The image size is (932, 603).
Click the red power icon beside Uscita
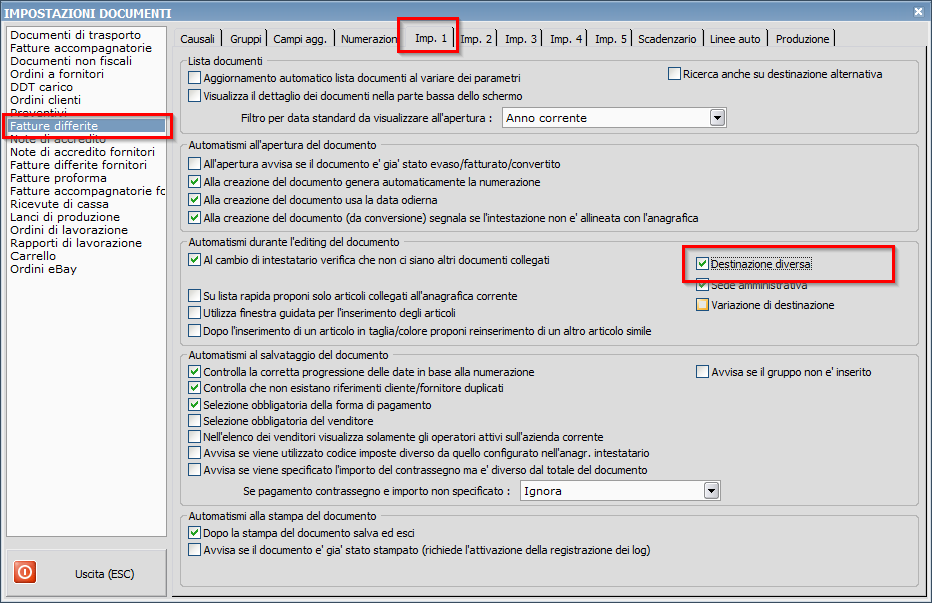pyautogui.click(x=25, y=572)
